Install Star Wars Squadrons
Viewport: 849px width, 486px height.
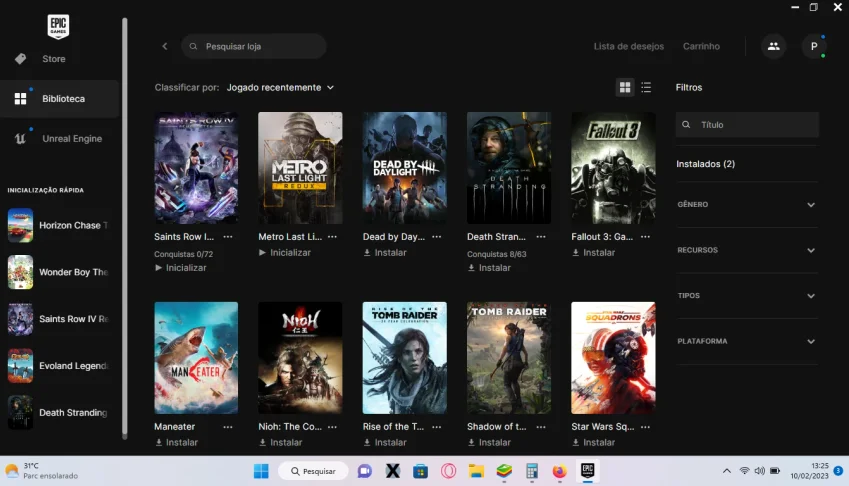pyautogui.click(x=593, y=442)
